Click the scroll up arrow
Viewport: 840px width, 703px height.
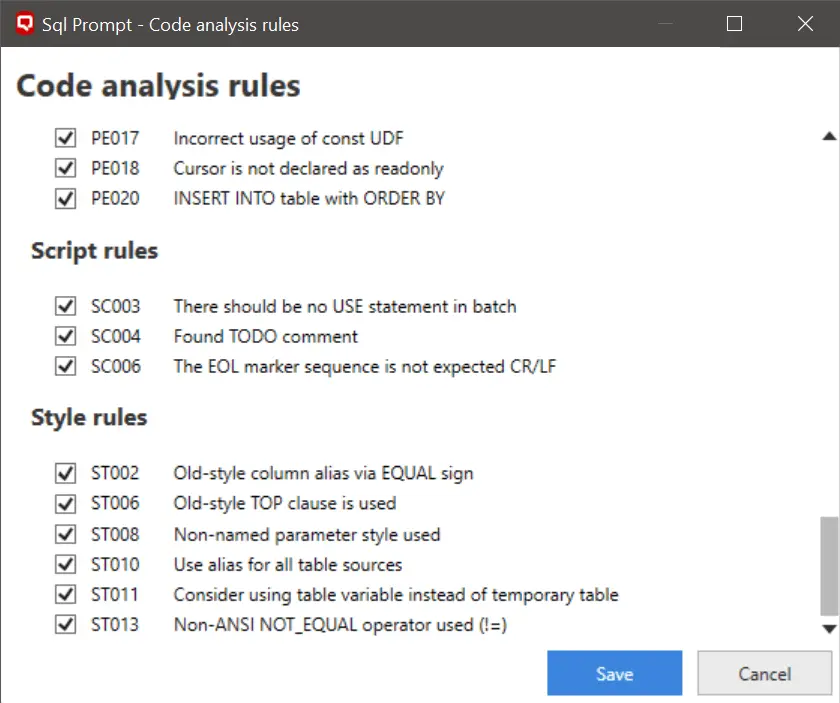[827, 135]
